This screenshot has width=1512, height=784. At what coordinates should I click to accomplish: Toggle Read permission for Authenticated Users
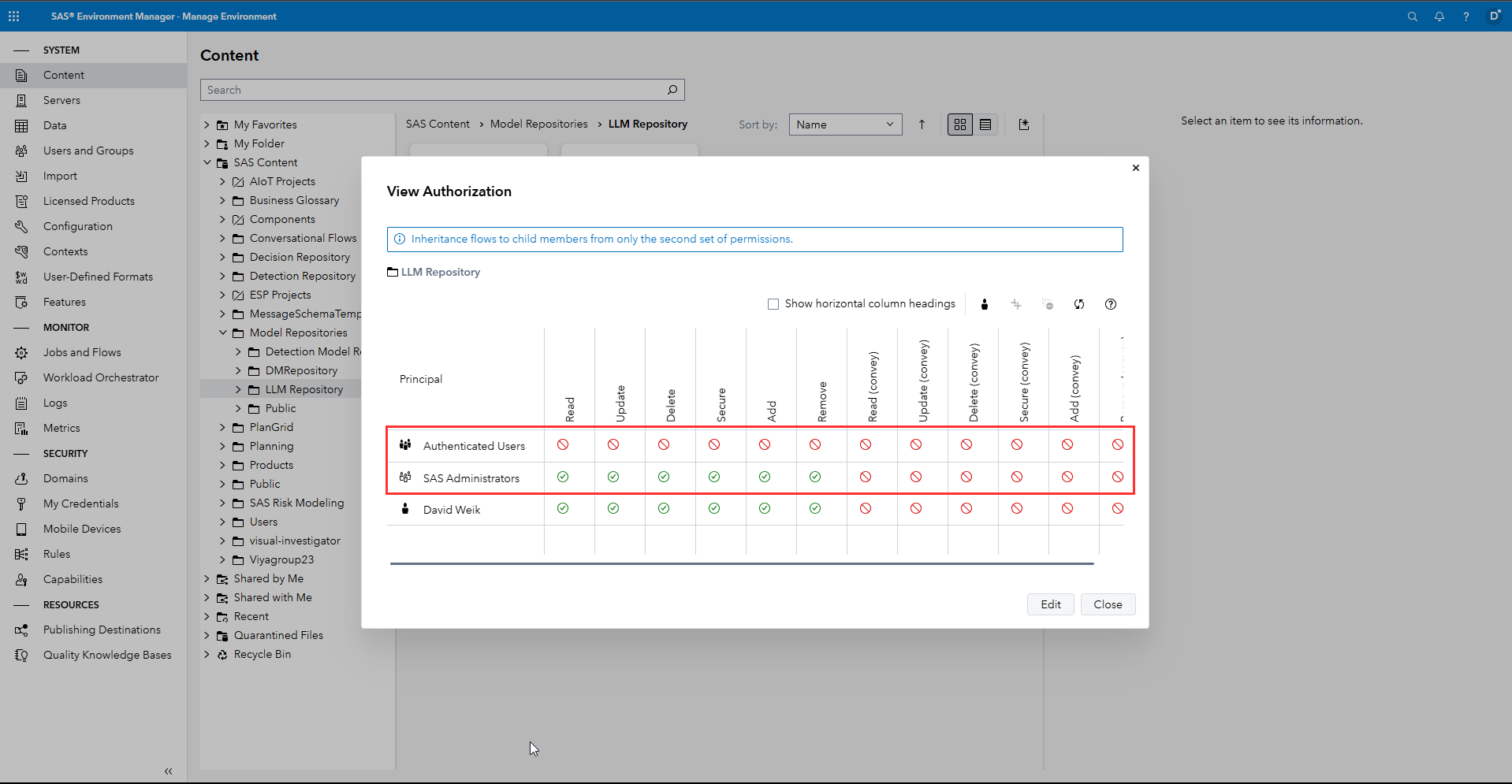563,445
